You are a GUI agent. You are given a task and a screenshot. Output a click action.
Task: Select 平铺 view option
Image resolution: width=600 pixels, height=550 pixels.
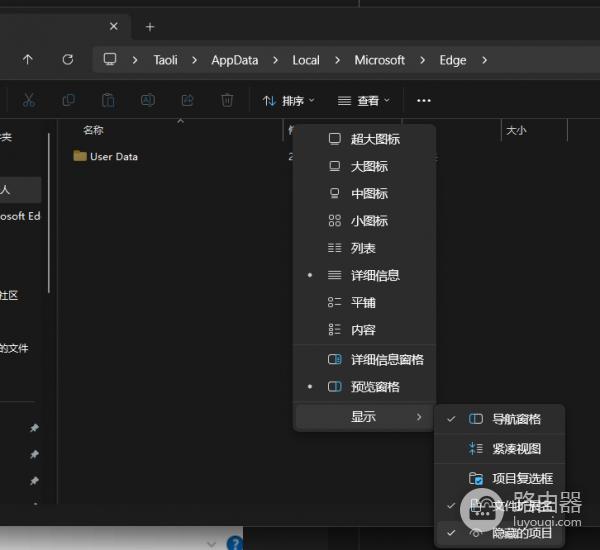click(364, 302)
